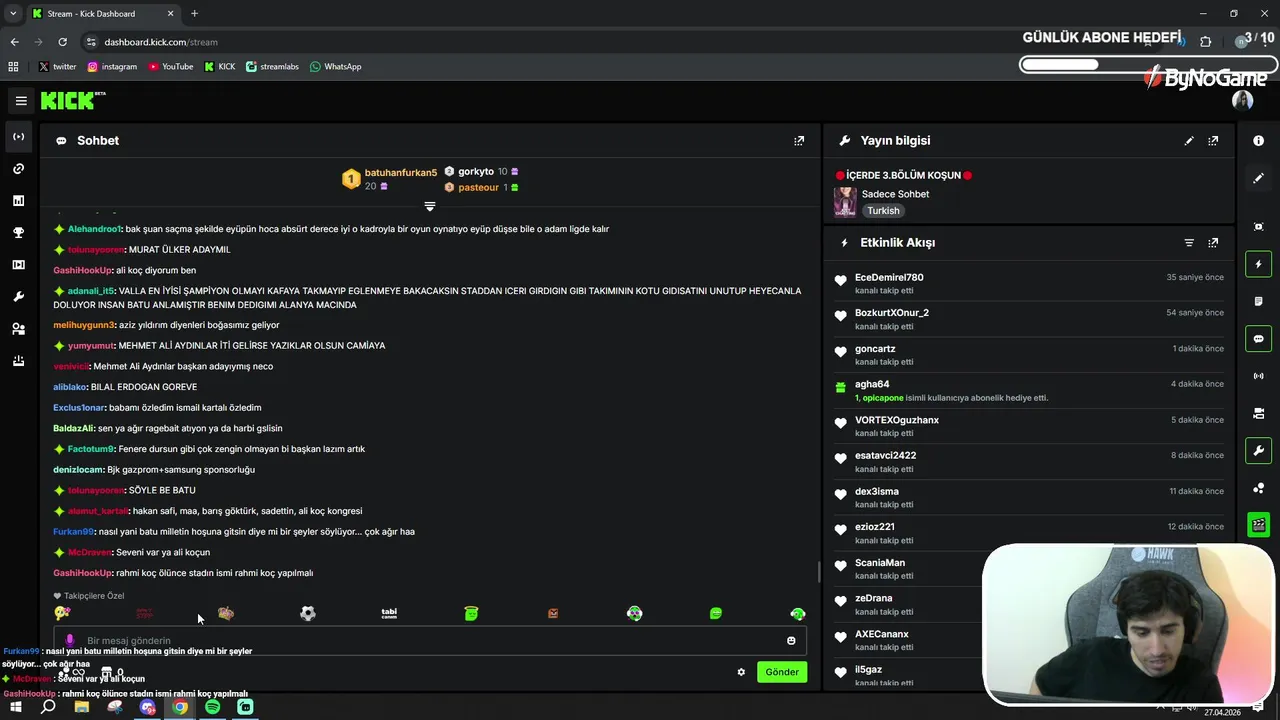The width and height of the screenshot is (1280, 720).
Task: Open gorkyto in the leaderboard
Action: (x=476, y=172)
